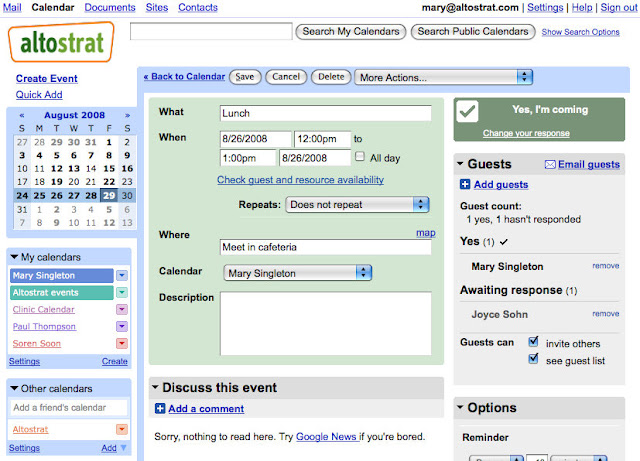The image size is (640, 461).
Task: Open Altostrat events calendar options arrow
Action: pos(122,292)
